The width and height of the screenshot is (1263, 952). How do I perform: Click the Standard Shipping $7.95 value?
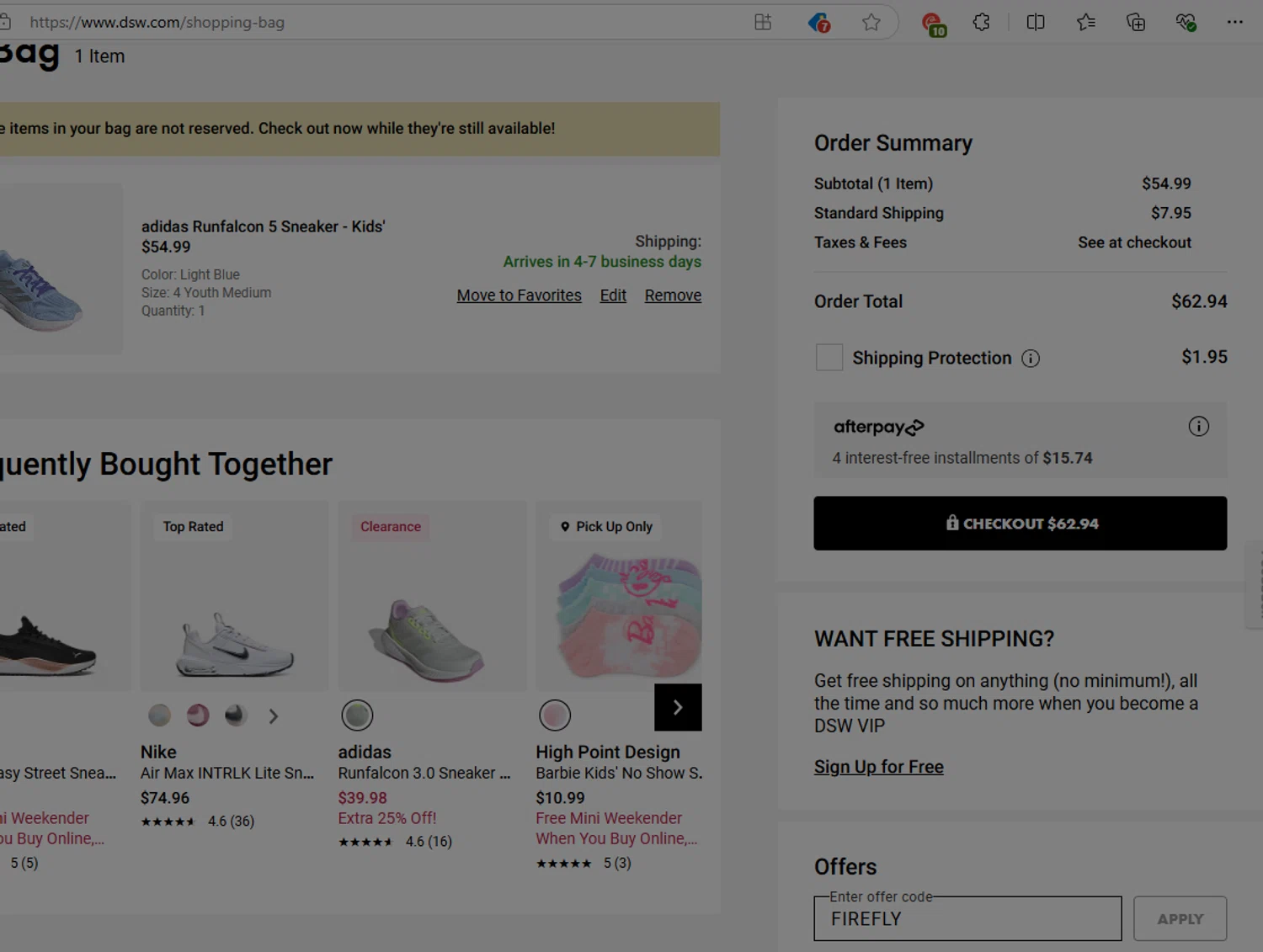(x=1171, y=213)
